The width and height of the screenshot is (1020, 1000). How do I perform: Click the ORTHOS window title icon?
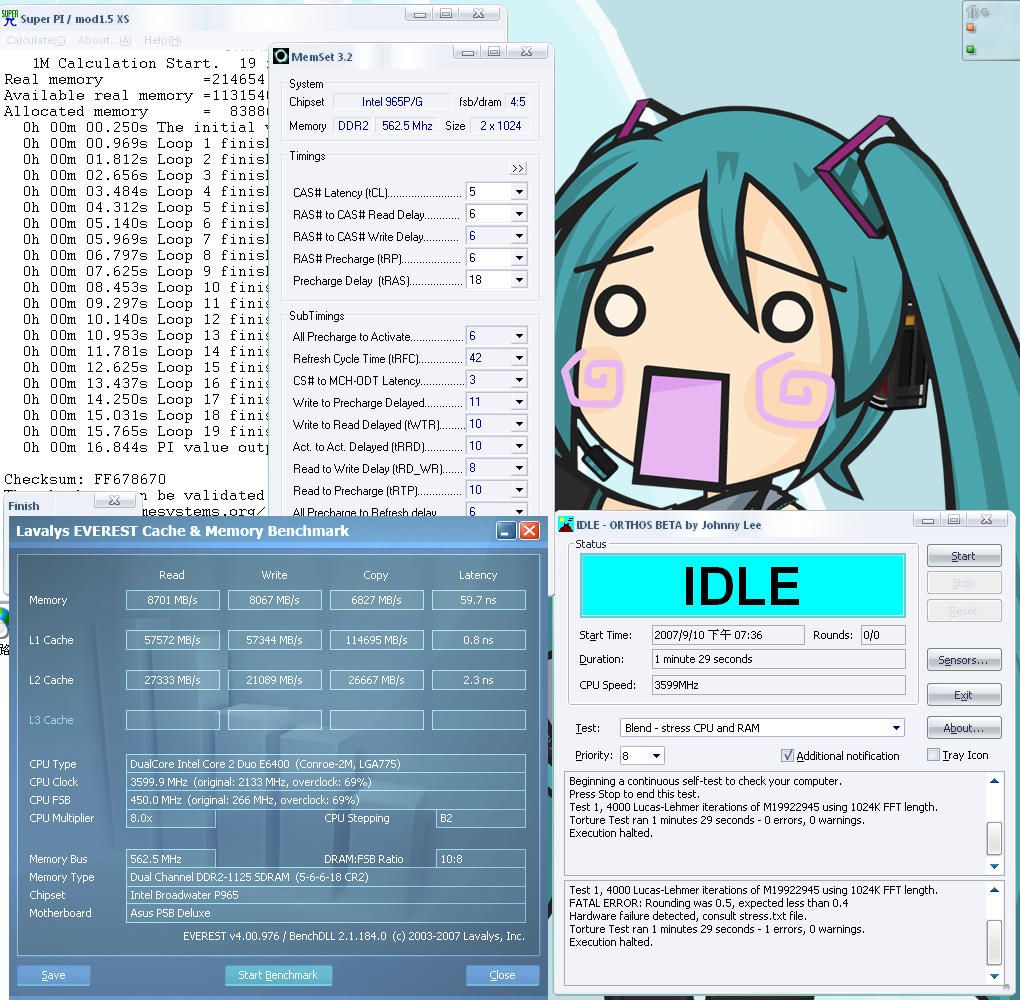[567, 524]
